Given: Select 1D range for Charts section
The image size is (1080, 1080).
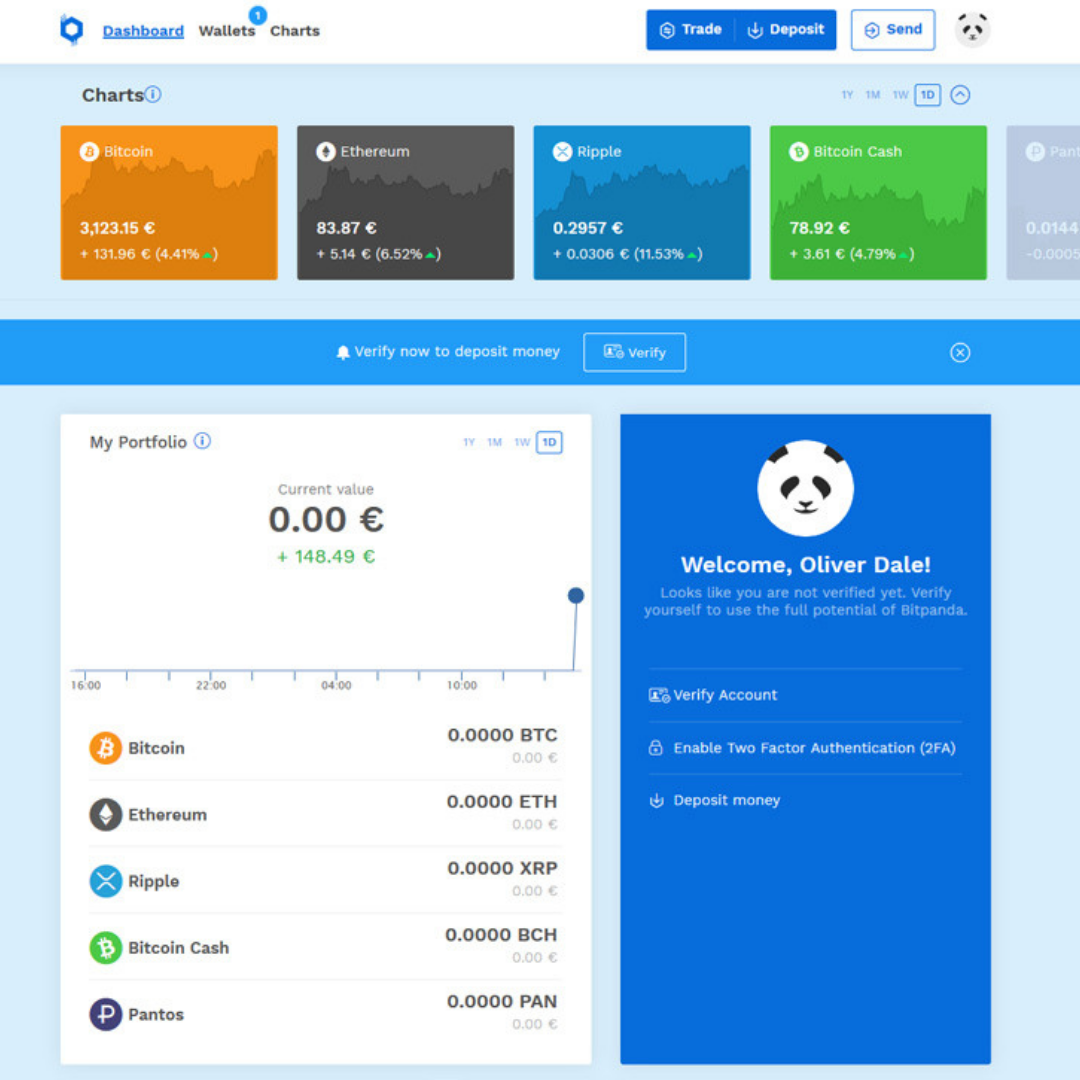Looking at the screenshot, I should click(928, 95).
